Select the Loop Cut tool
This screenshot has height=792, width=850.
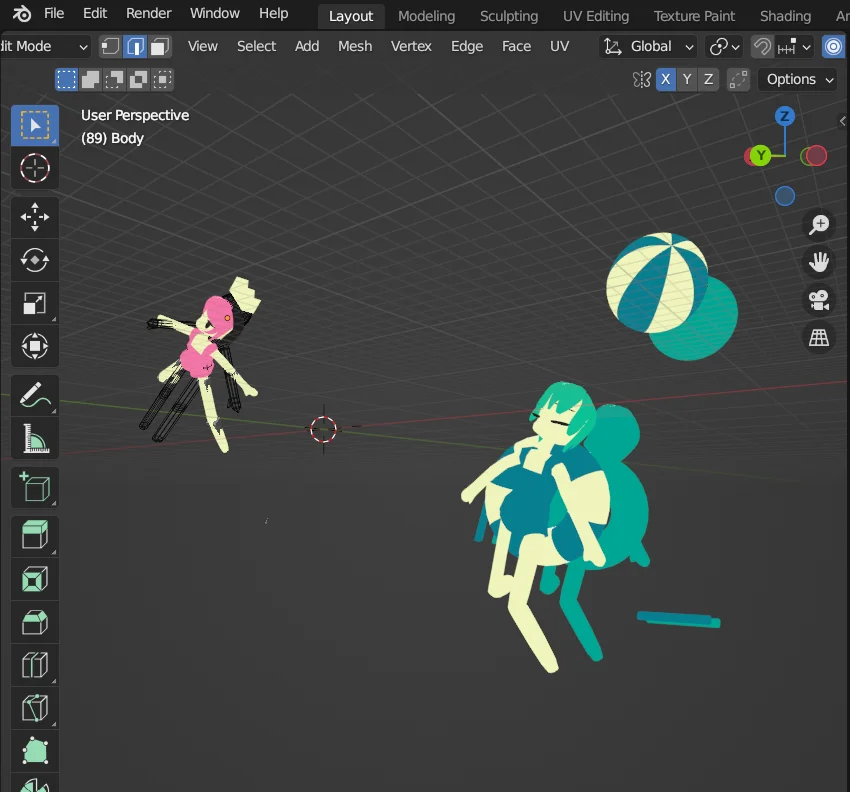click(x=35, y=665)
